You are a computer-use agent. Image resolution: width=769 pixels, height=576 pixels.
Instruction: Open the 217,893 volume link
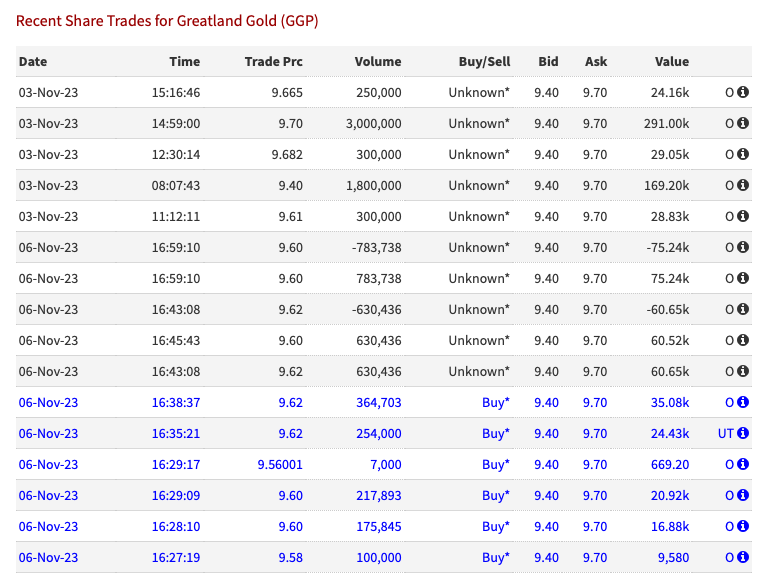(379, 496)
